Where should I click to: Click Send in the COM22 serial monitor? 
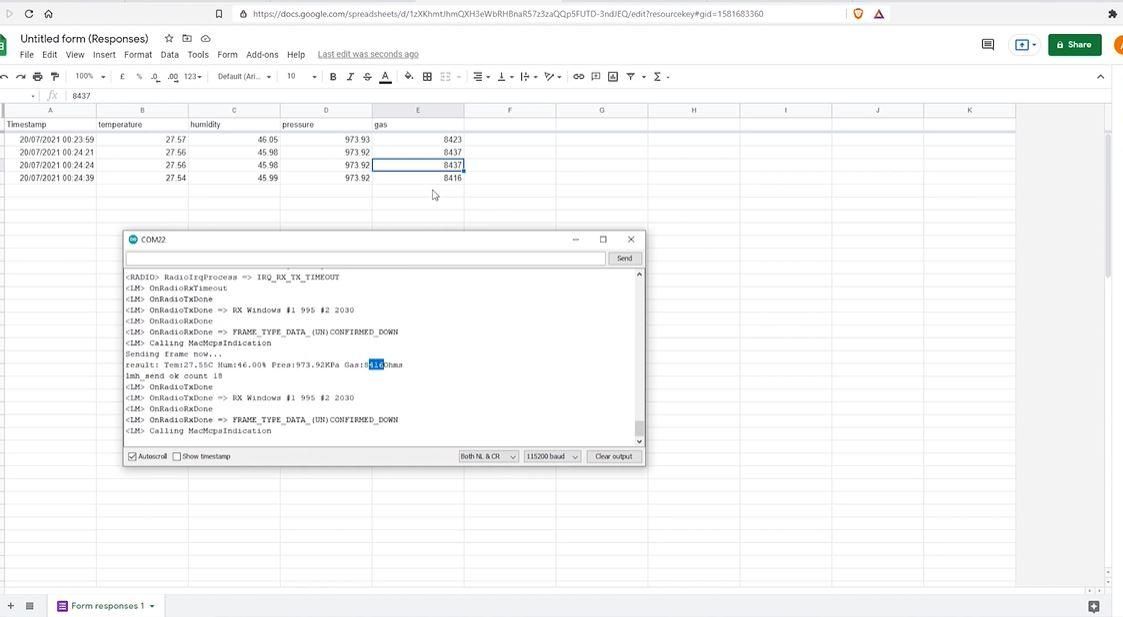tap(625, 258)
